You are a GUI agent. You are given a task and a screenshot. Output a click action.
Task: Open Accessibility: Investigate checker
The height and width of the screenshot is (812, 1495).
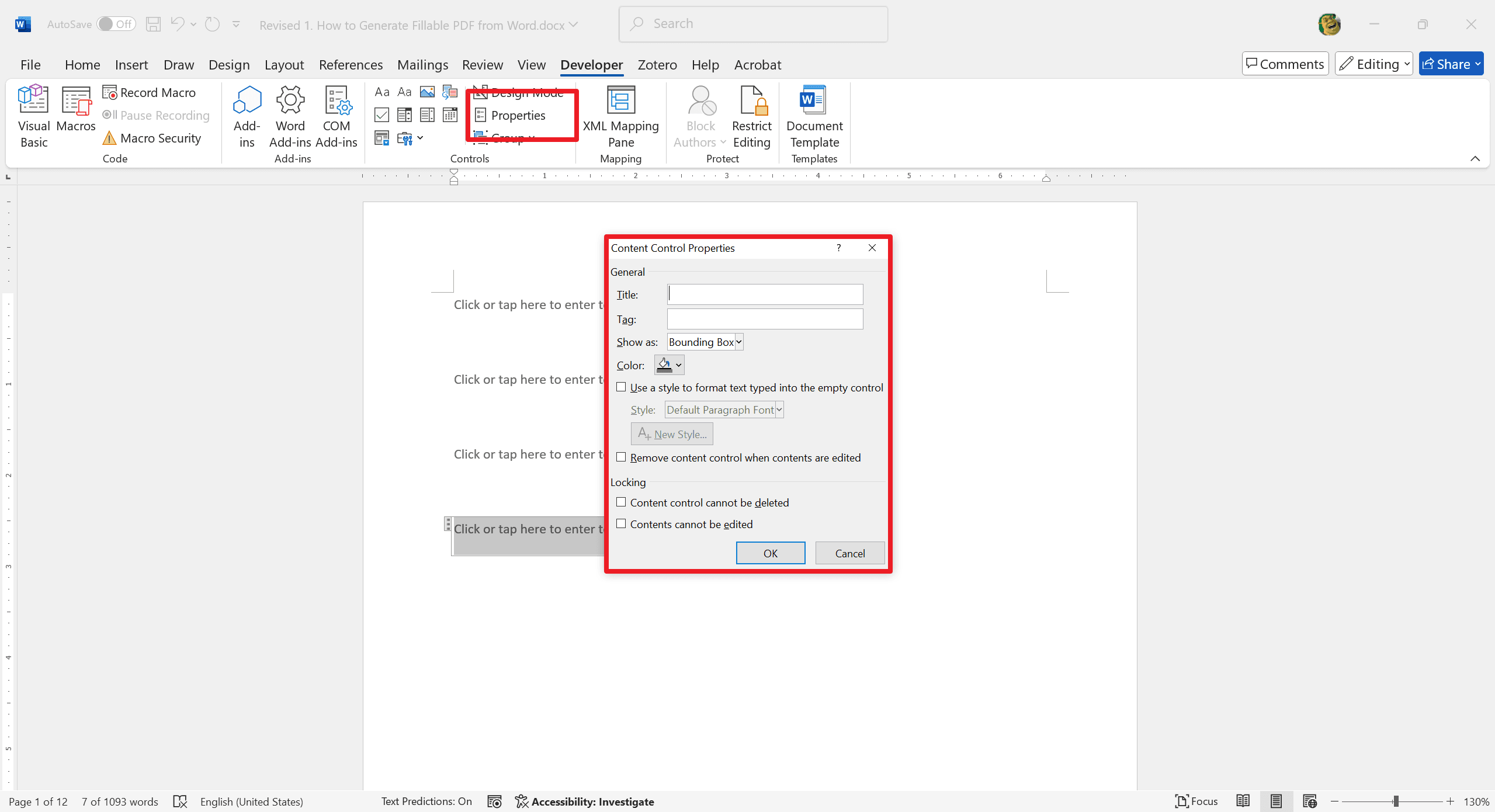pos(585,801)
